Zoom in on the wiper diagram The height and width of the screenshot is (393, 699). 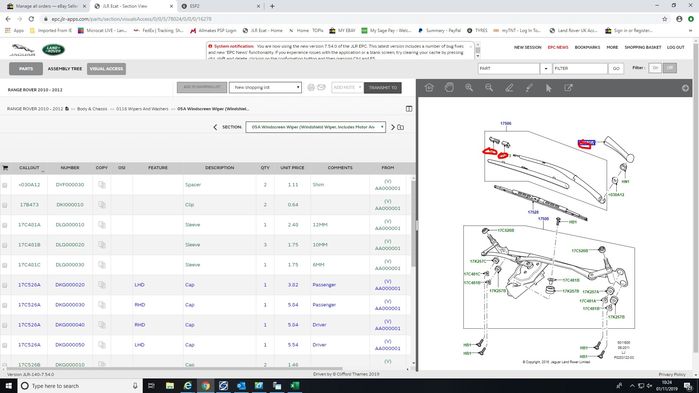[469, 88]
